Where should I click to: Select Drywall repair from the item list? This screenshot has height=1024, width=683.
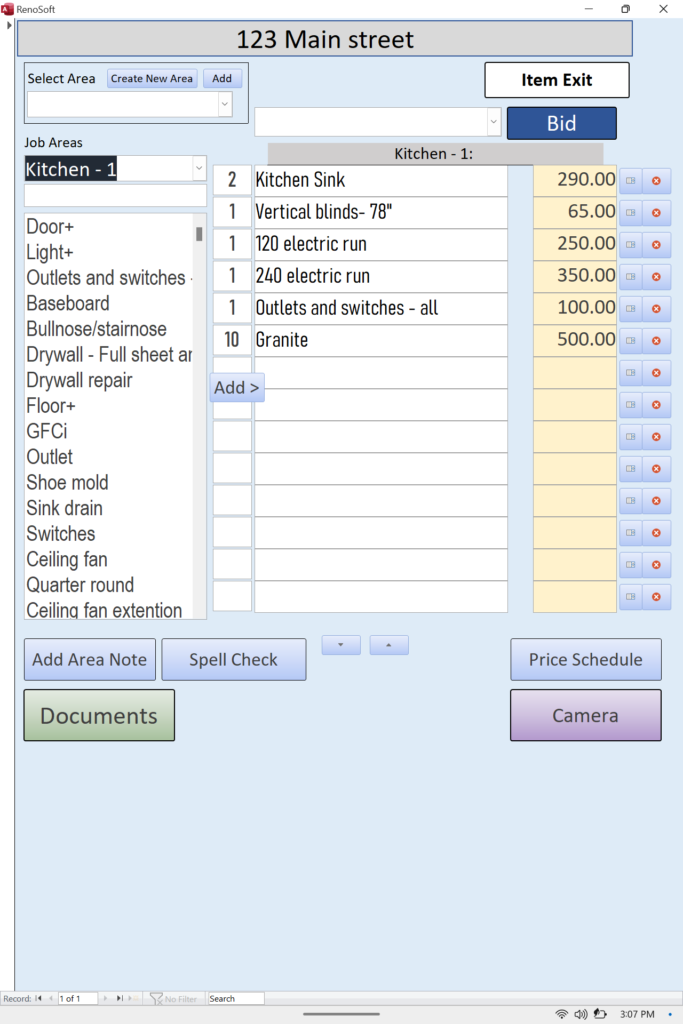click(79, 381)
